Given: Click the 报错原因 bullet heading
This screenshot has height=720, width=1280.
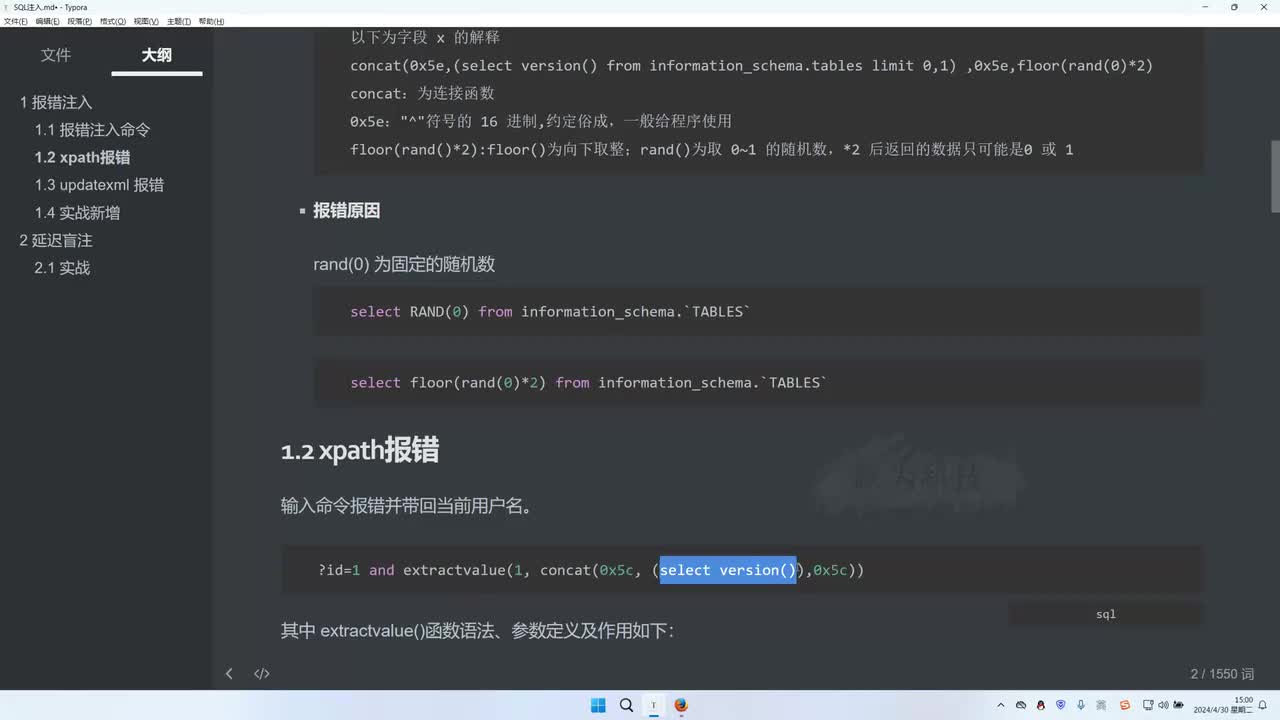Looking at the screenshot, I should click(x=346, y=210).
